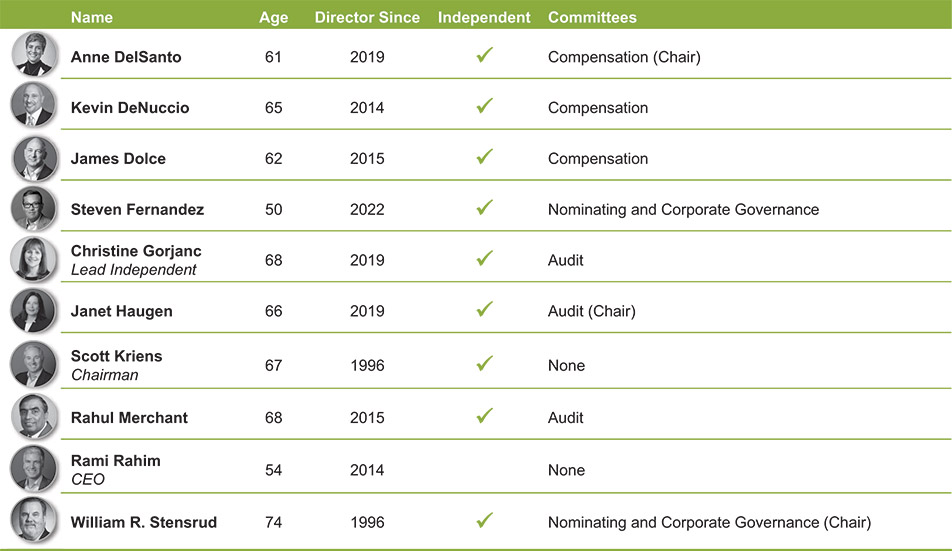The height and width of the screenshot is (551, 952).
Task: Click Rami Rahim's CEO headshot
Action: click(34, 469)
